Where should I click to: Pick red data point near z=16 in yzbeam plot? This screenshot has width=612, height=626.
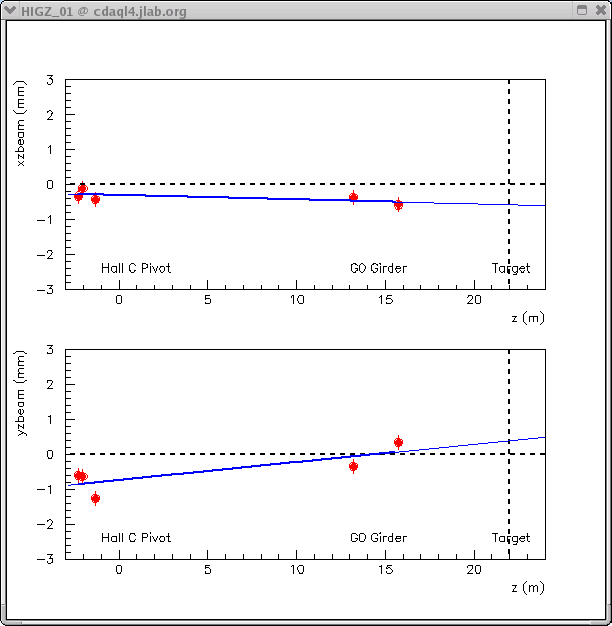pos(398,442)
